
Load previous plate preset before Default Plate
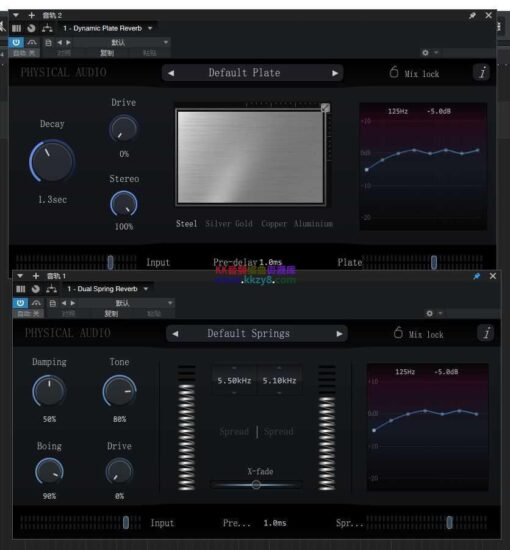(x=171, y=73)
